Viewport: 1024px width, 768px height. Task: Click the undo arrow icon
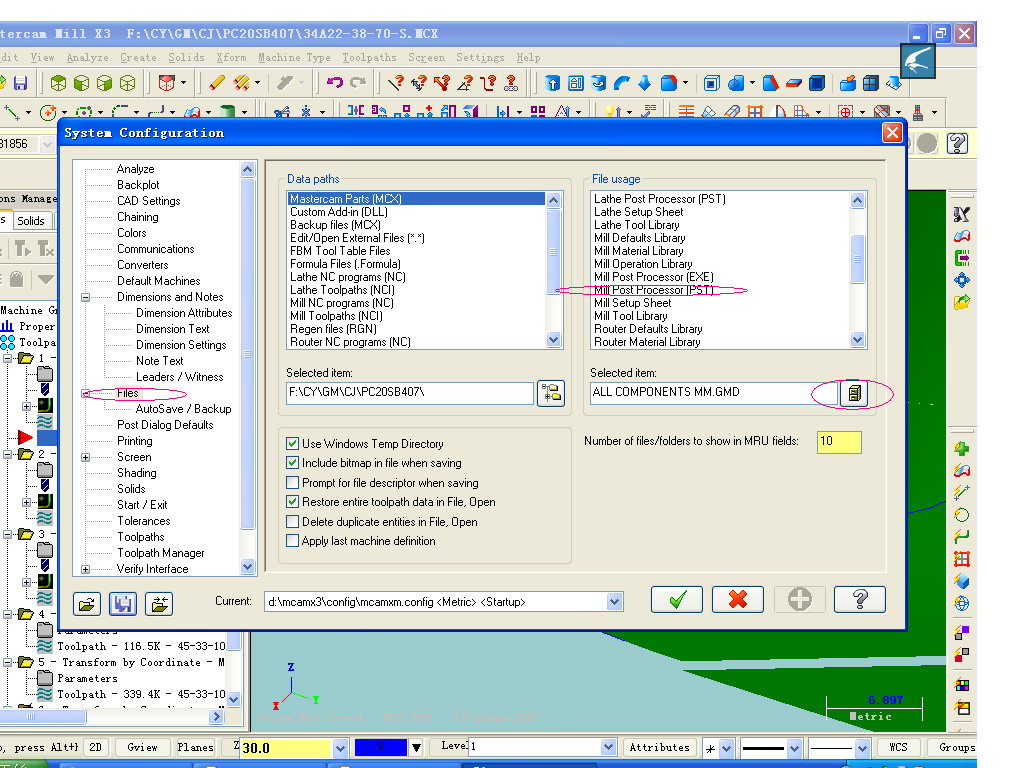(335, 82)
